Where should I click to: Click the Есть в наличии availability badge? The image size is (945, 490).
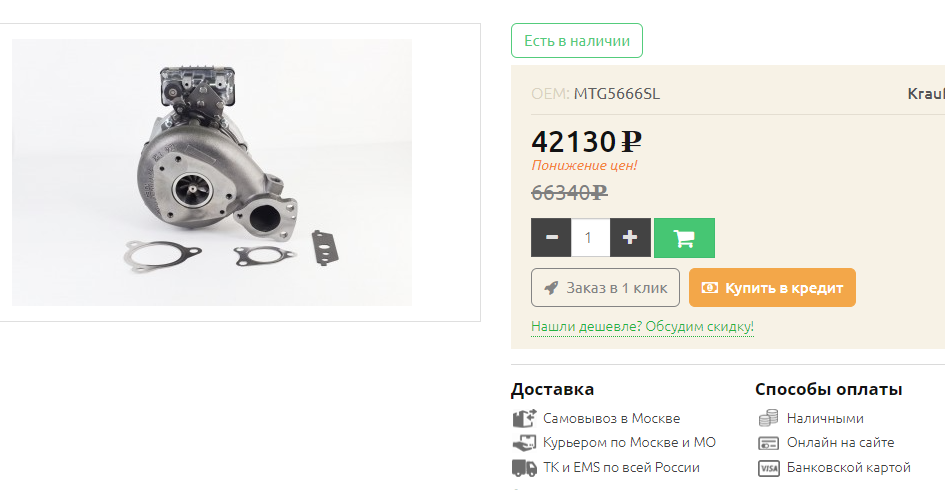click(577, 40)
